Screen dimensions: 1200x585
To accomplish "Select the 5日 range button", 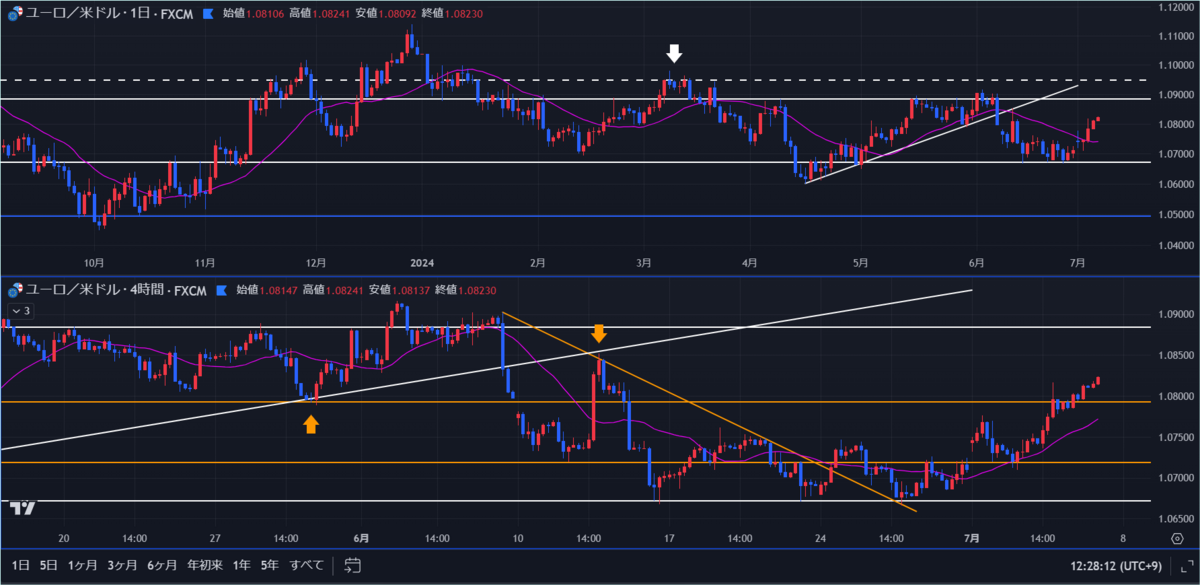I will point(46,566).
